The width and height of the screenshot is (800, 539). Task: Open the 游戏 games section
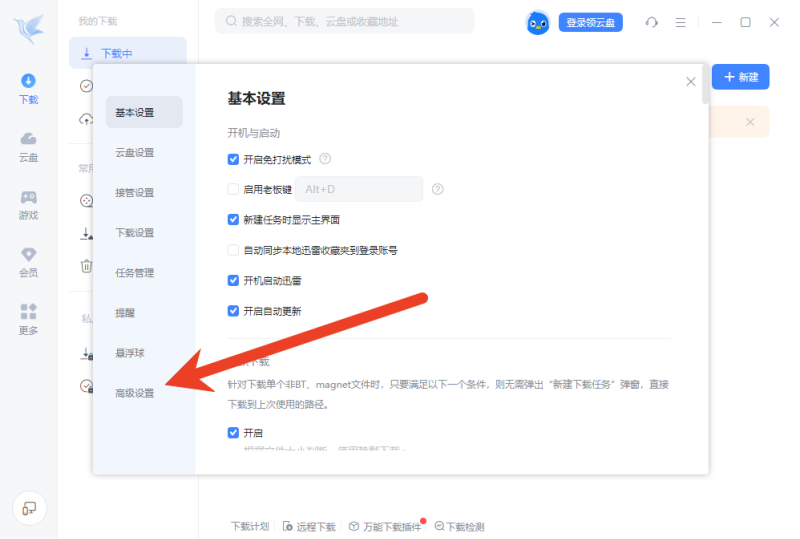click(x=29, y=205)
